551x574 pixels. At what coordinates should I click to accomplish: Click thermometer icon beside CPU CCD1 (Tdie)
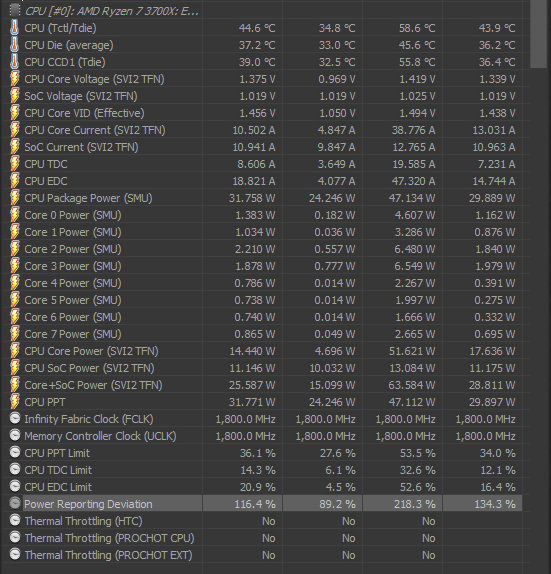click(15, 62)
